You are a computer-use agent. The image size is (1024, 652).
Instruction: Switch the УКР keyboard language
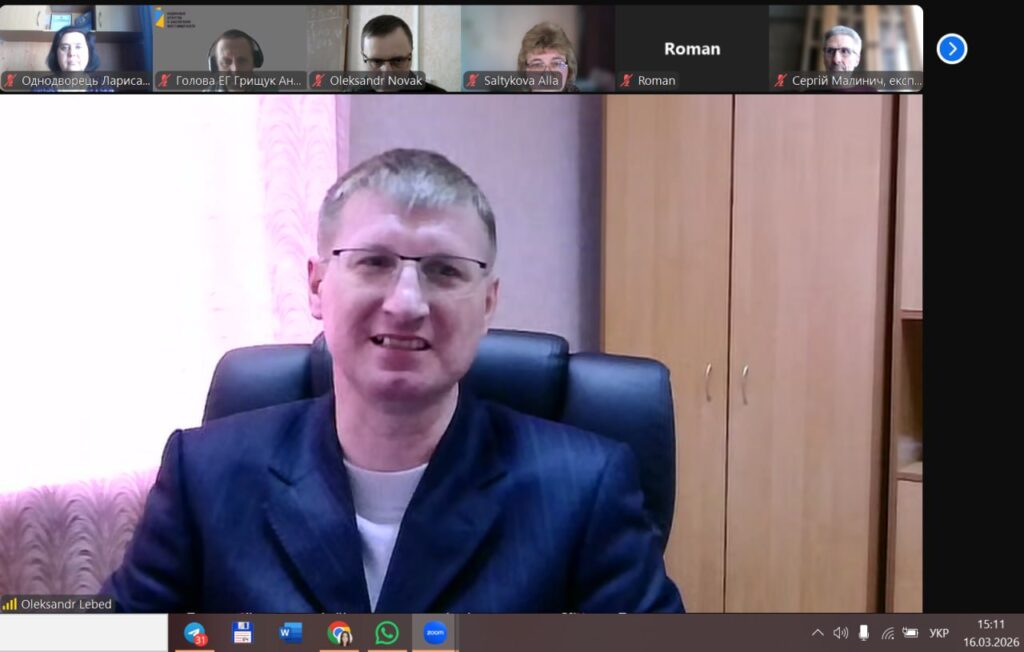[x=939, y=633]
